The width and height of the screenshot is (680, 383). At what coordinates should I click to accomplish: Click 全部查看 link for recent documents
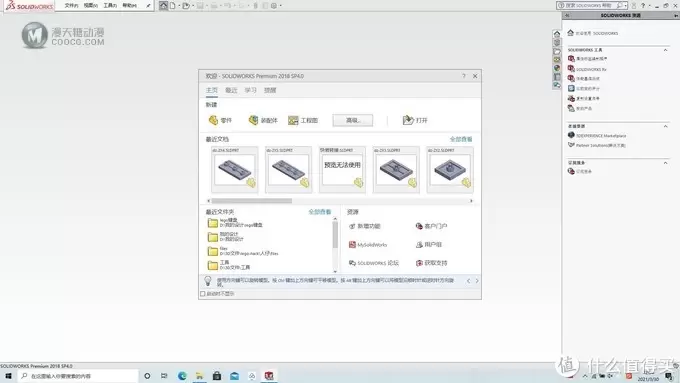coord(461,139)
